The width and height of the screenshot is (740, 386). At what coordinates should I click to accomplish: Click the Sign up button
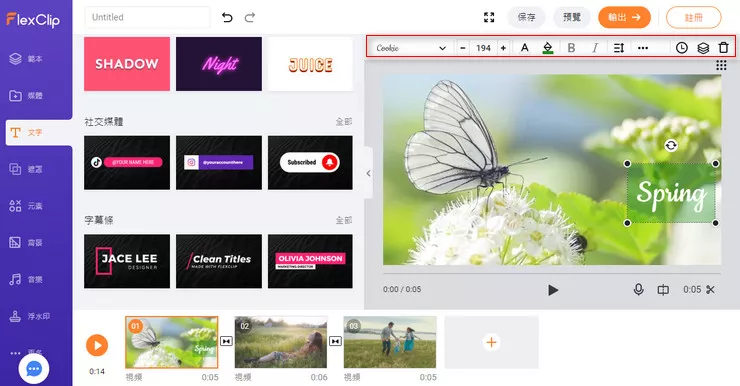coord(693,17)
